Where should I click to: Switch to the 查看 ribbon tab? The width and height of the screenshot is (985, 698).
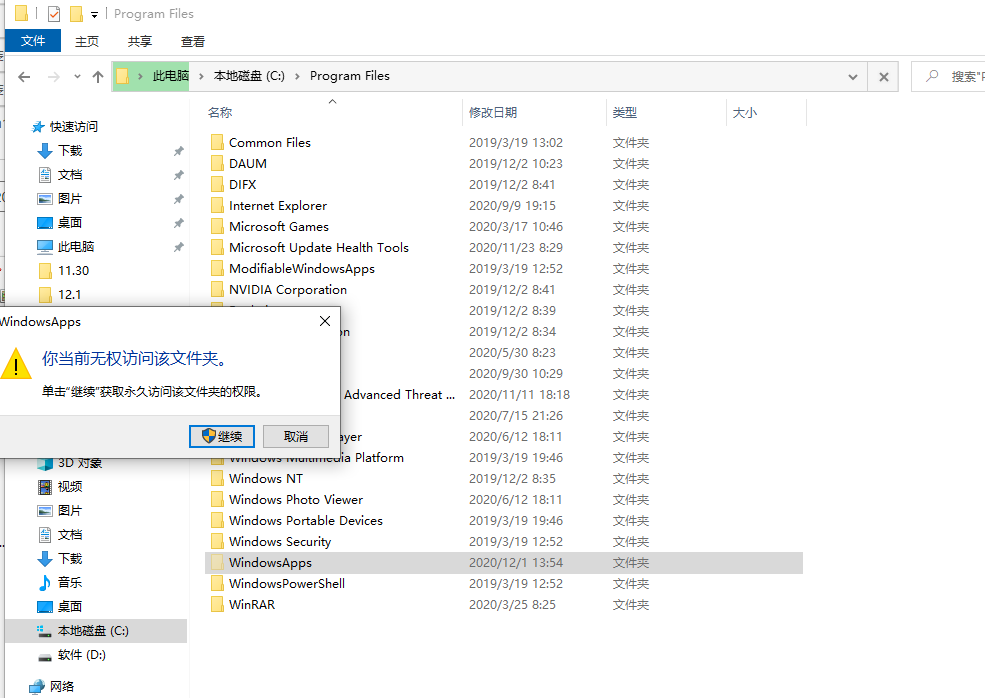click(x=192, y=41)
